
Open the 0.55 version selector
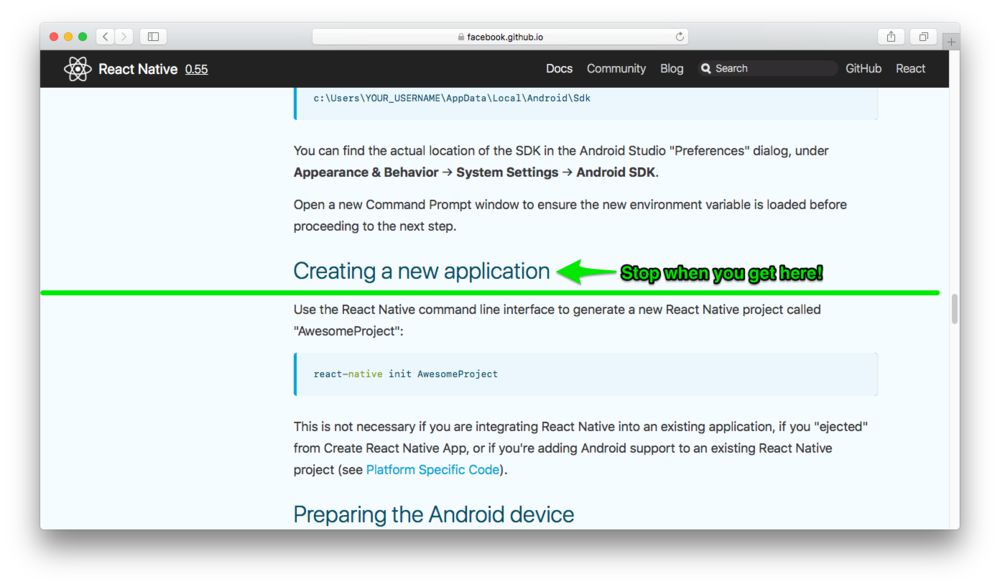[x=196, y=69]
